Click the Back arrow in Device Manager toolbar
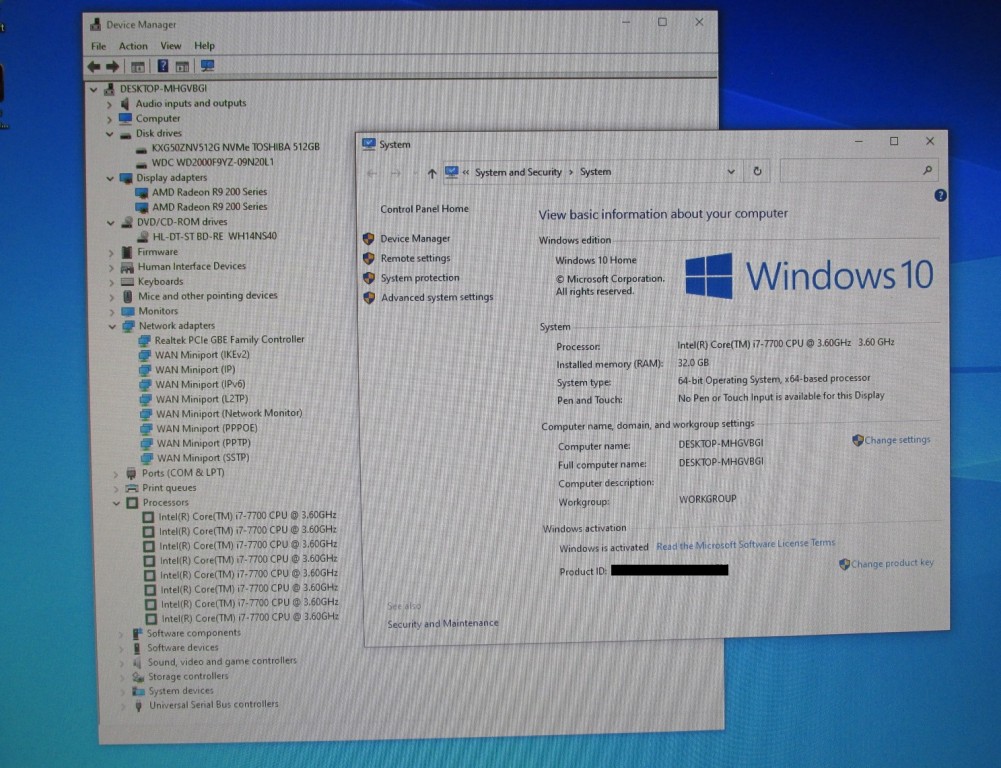 coord(94,66)
